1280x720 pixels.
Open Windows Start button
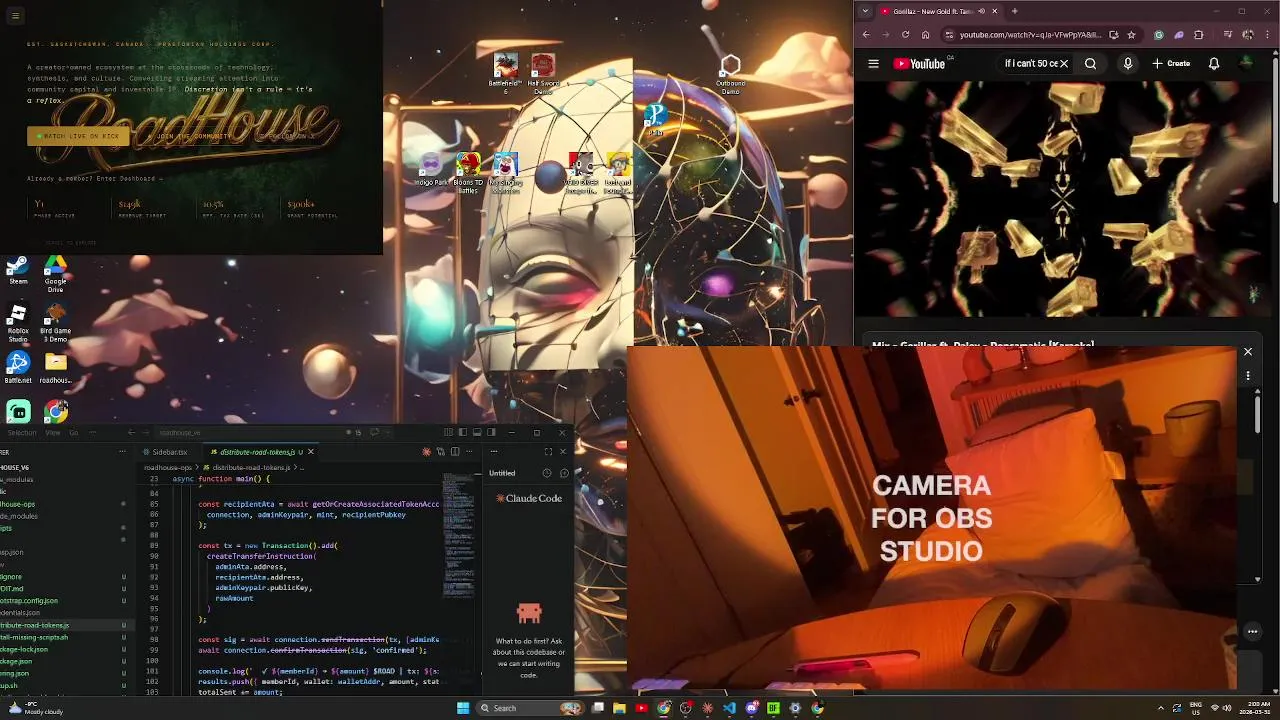coord(463,708)
